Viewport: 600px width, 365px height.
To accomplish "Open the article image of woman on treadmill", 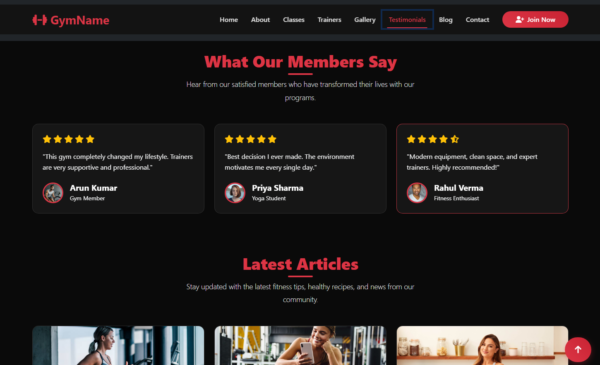I will (x=118, y=345).
